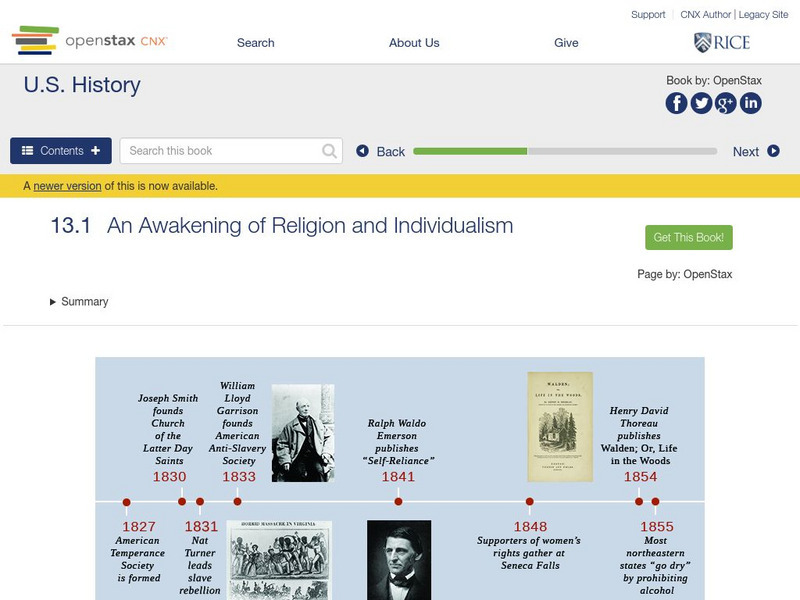Click the Facebook share icon
800x600 pixels.
pyautogui.click(x=677, y=103)
